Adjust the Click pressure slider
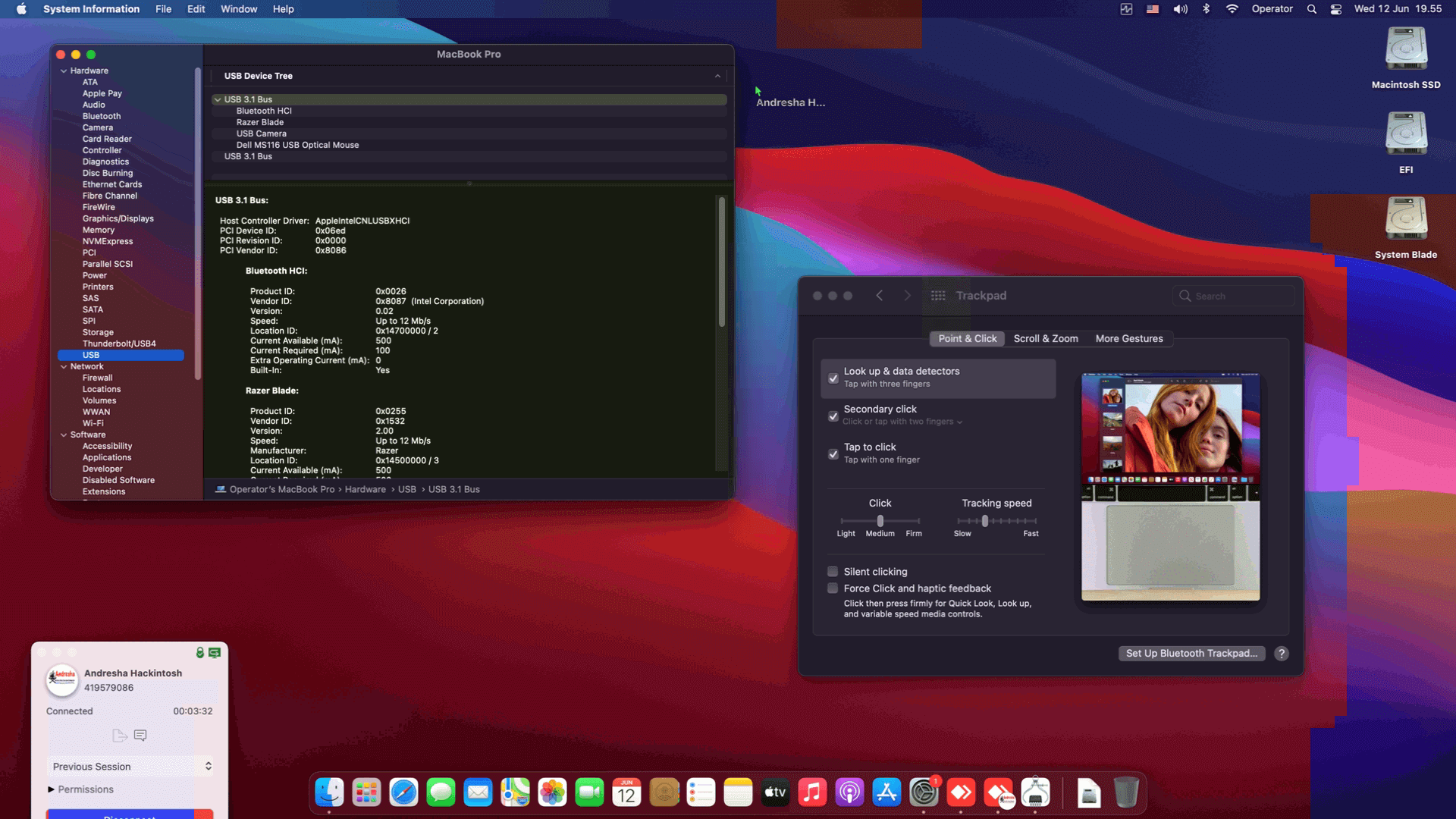The image size is (1456, 819). coord(880,521)
